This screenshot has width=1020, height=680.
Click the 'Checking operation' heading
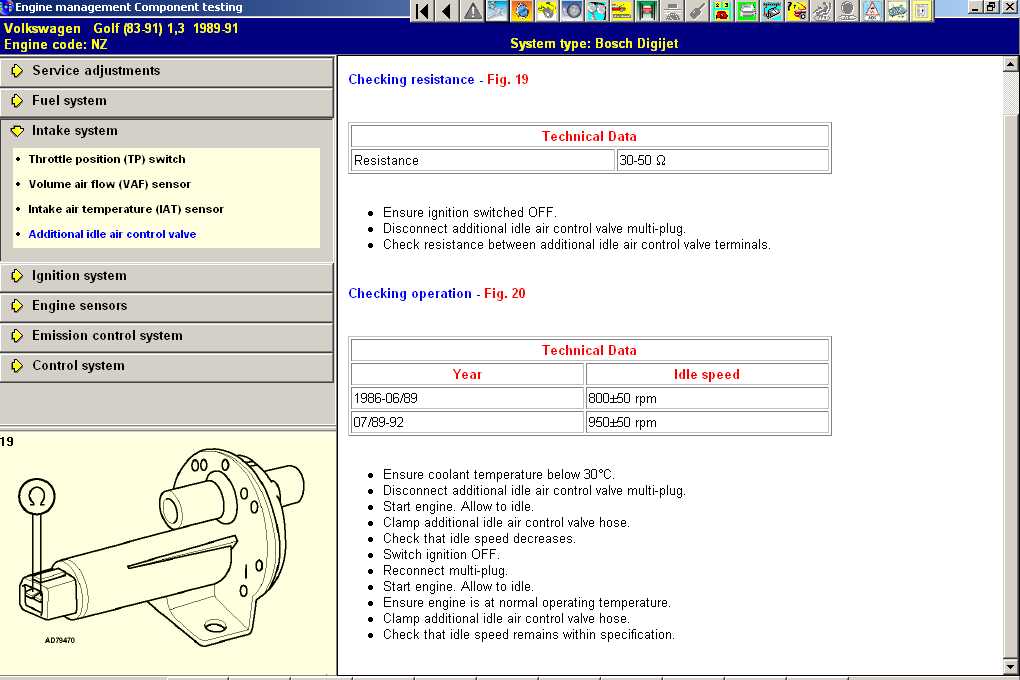click(410, 293)
